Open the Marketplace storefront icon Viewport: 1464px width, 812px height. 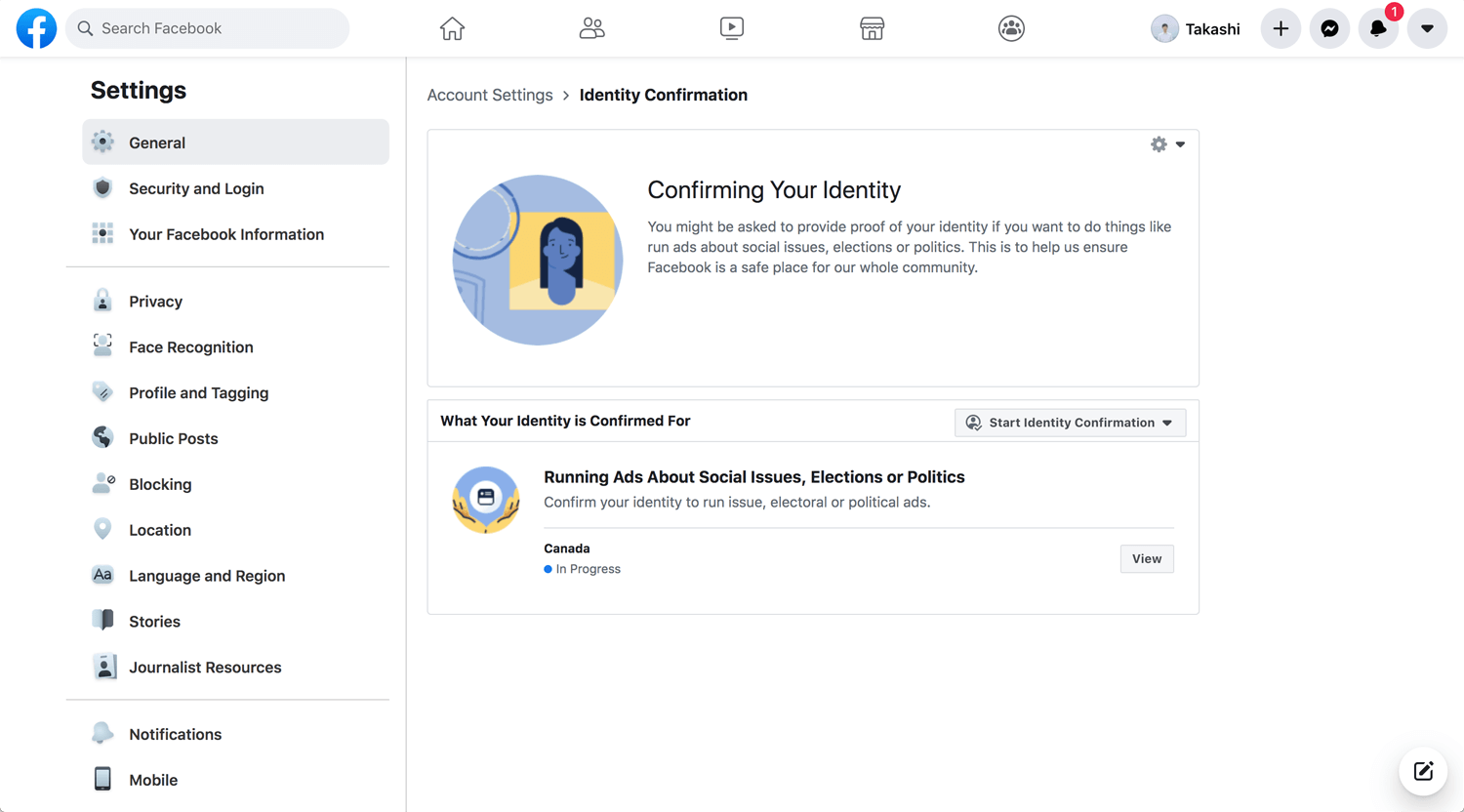click(x=872, y=28)
